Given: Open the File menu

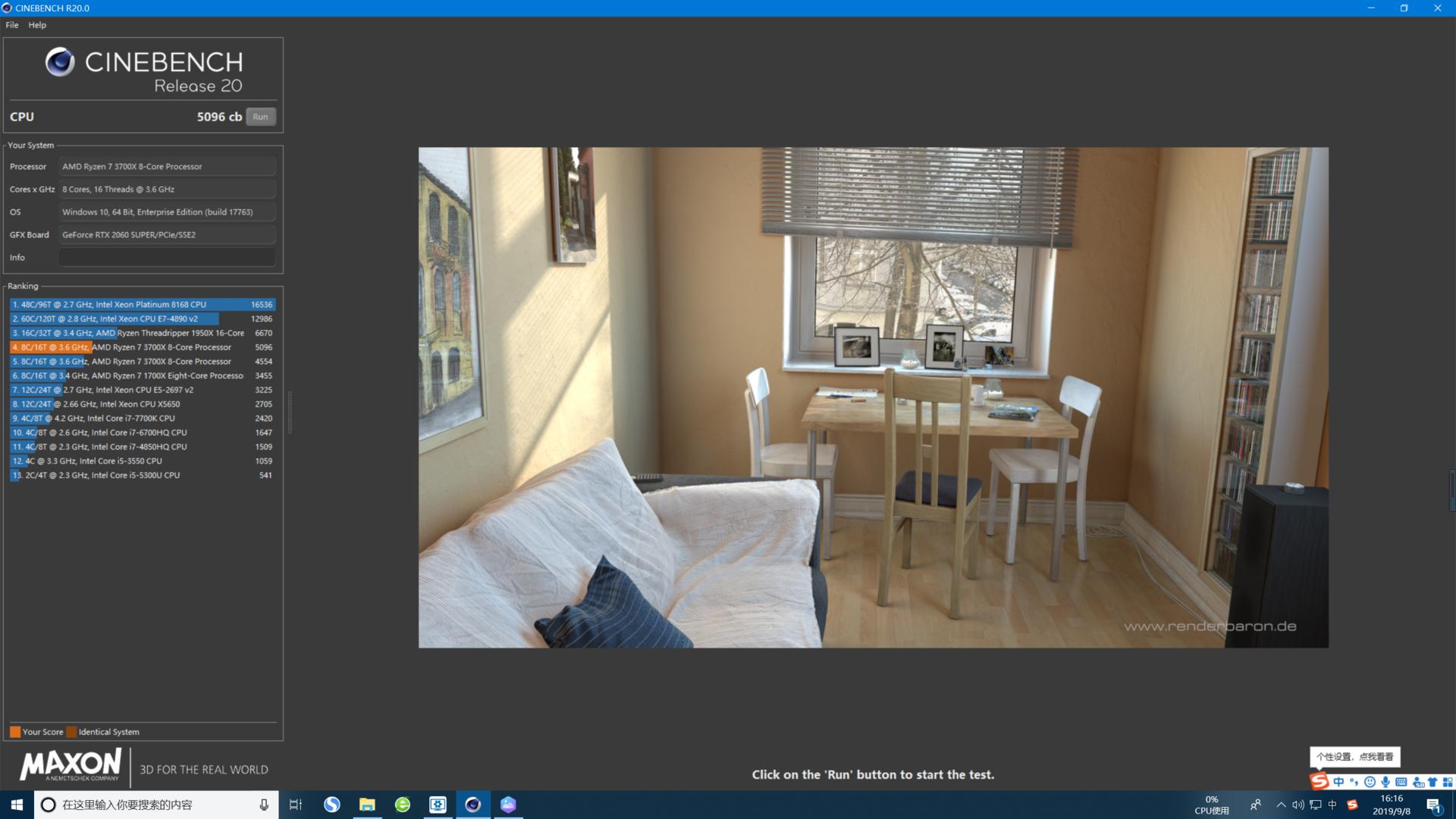Looking at the screenshot, I should [x=12, y=25].
